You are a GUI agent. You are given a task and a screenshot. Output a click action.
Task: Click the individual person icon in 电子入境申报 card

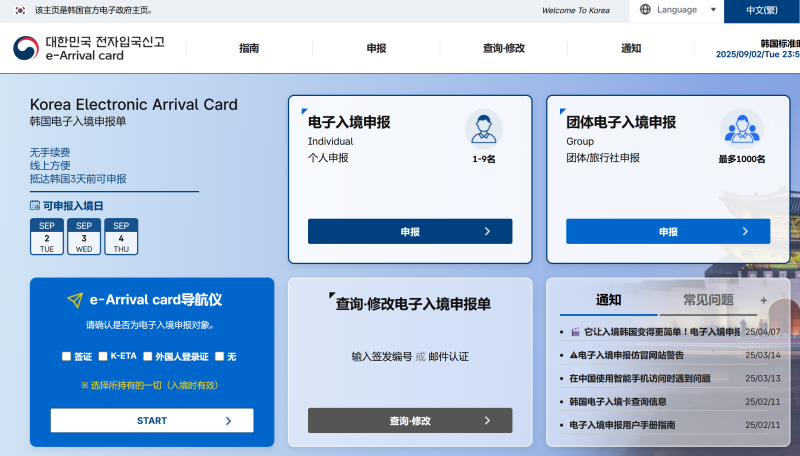[x=484, y=129]
